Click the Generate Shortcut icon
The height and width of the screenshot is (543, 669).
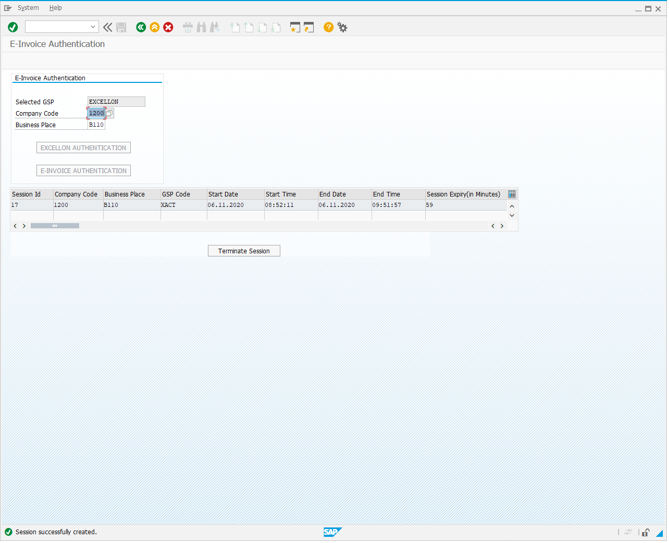click(308, 27)
